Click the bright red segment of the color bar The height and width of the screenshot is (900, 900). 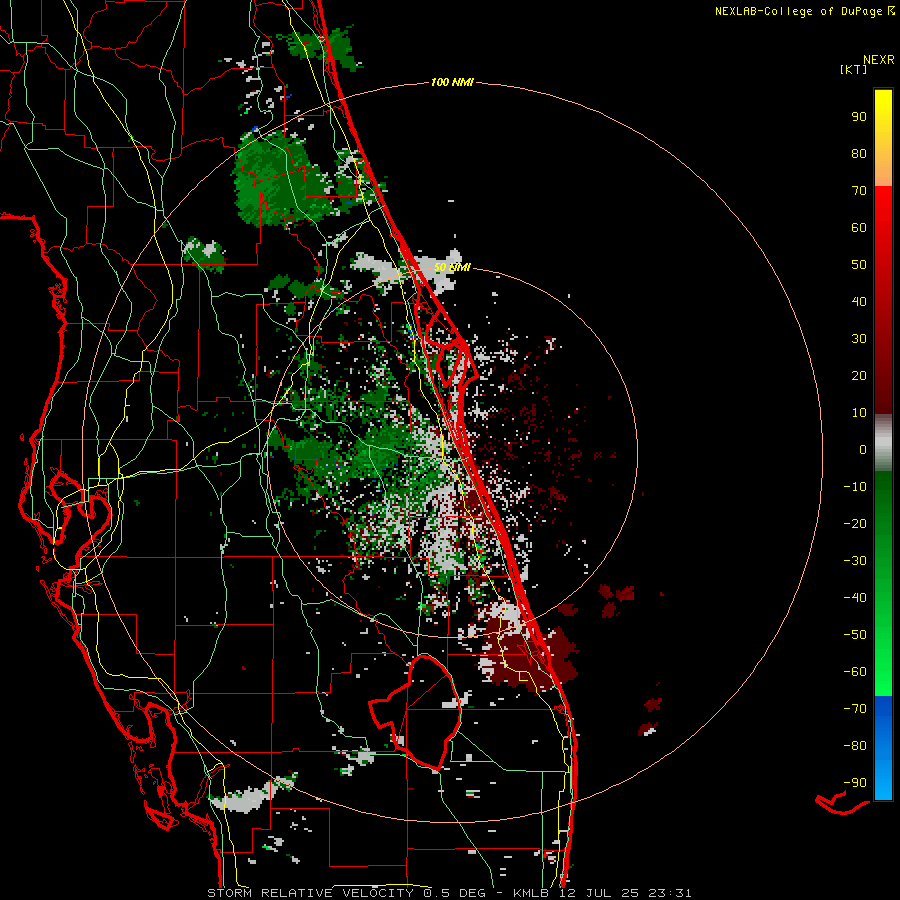[x=883, y=230]
